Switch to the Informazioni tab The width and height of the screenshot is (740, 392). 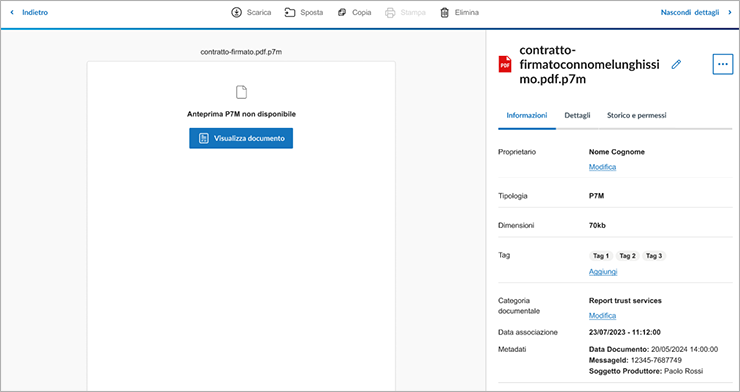pos(527,115)
